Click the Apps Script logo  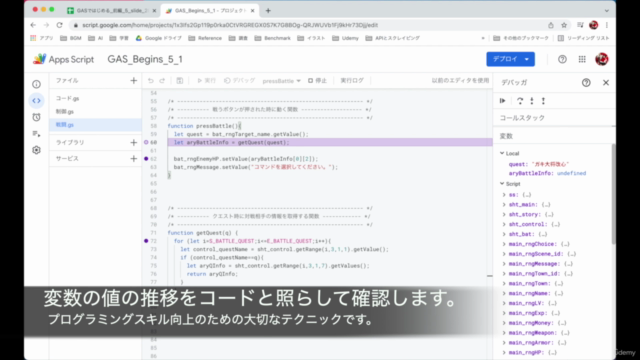pyautogui.click(x=63, y=59)
